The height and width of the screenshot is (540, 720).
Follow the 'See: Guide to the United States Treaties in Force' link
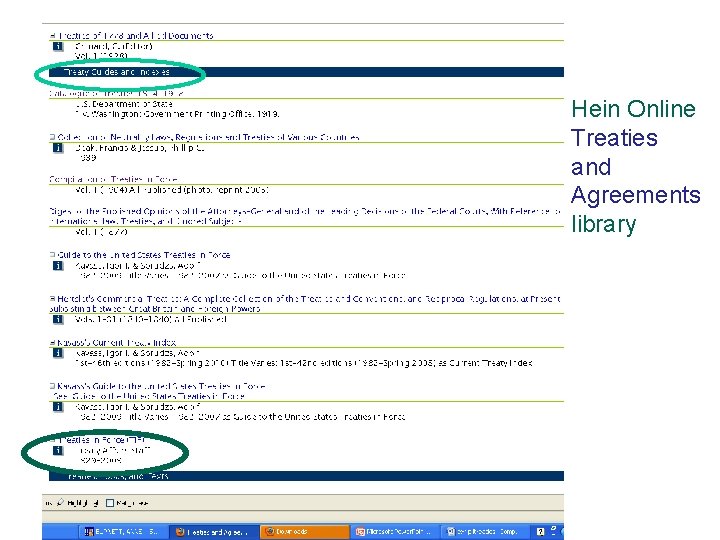tap(148, 396)
